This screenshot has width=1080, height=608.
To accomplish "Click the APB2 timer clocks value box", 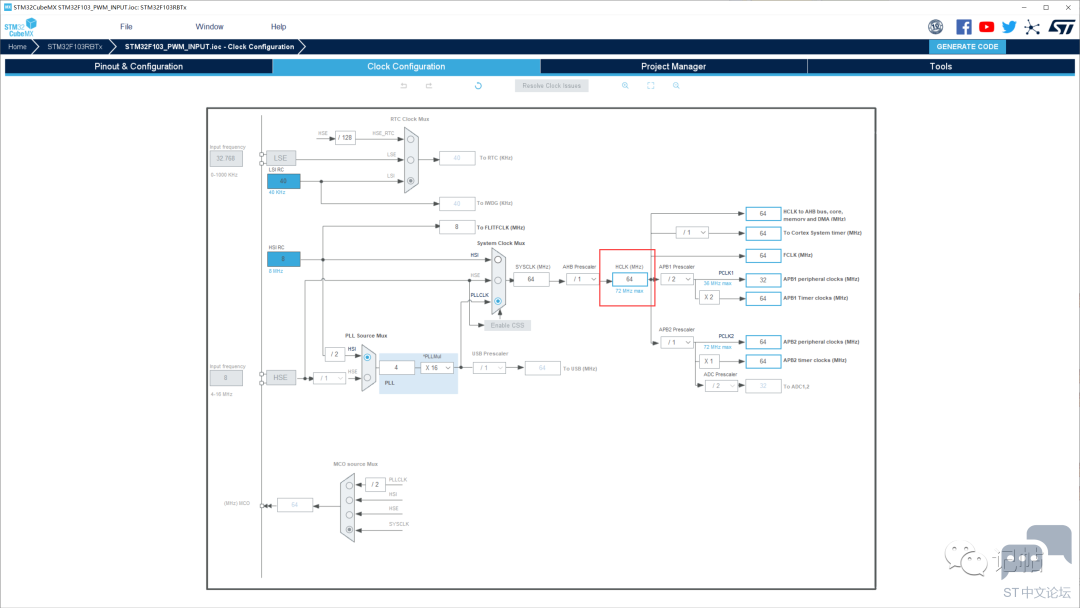I will click(x=763, y=361).
